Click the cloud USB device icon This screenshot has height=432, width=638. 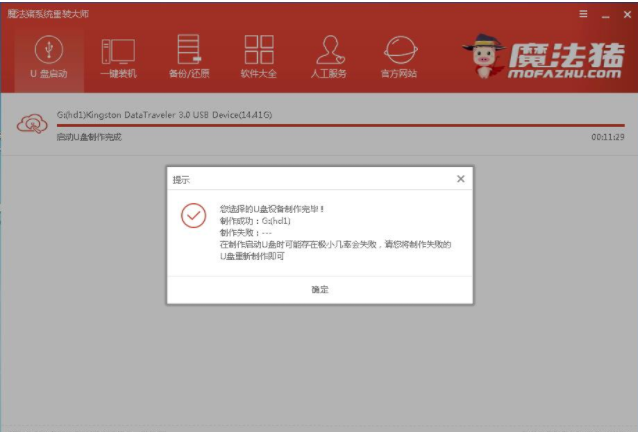coord(32,124)
